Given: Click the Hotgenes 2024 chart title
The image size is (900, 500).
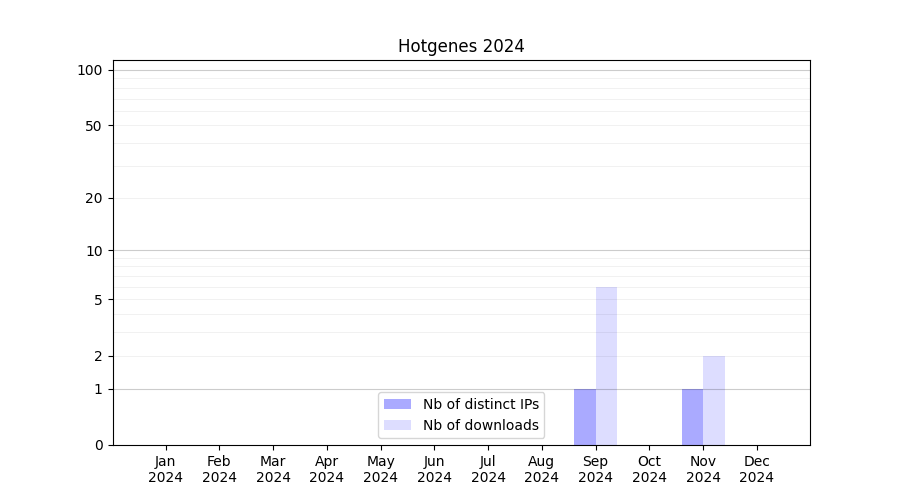Looking at the screenshot, I should [461, 46].
